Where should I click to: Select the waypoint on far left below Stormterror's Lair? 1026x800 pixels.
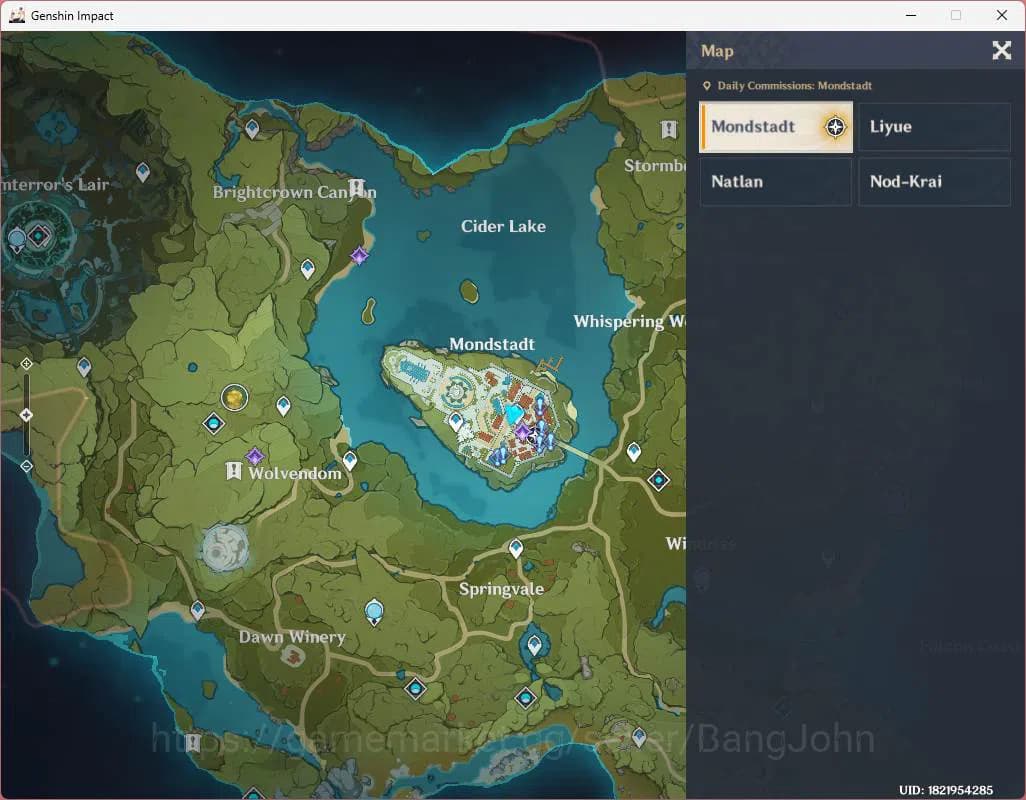pos(84,367)
